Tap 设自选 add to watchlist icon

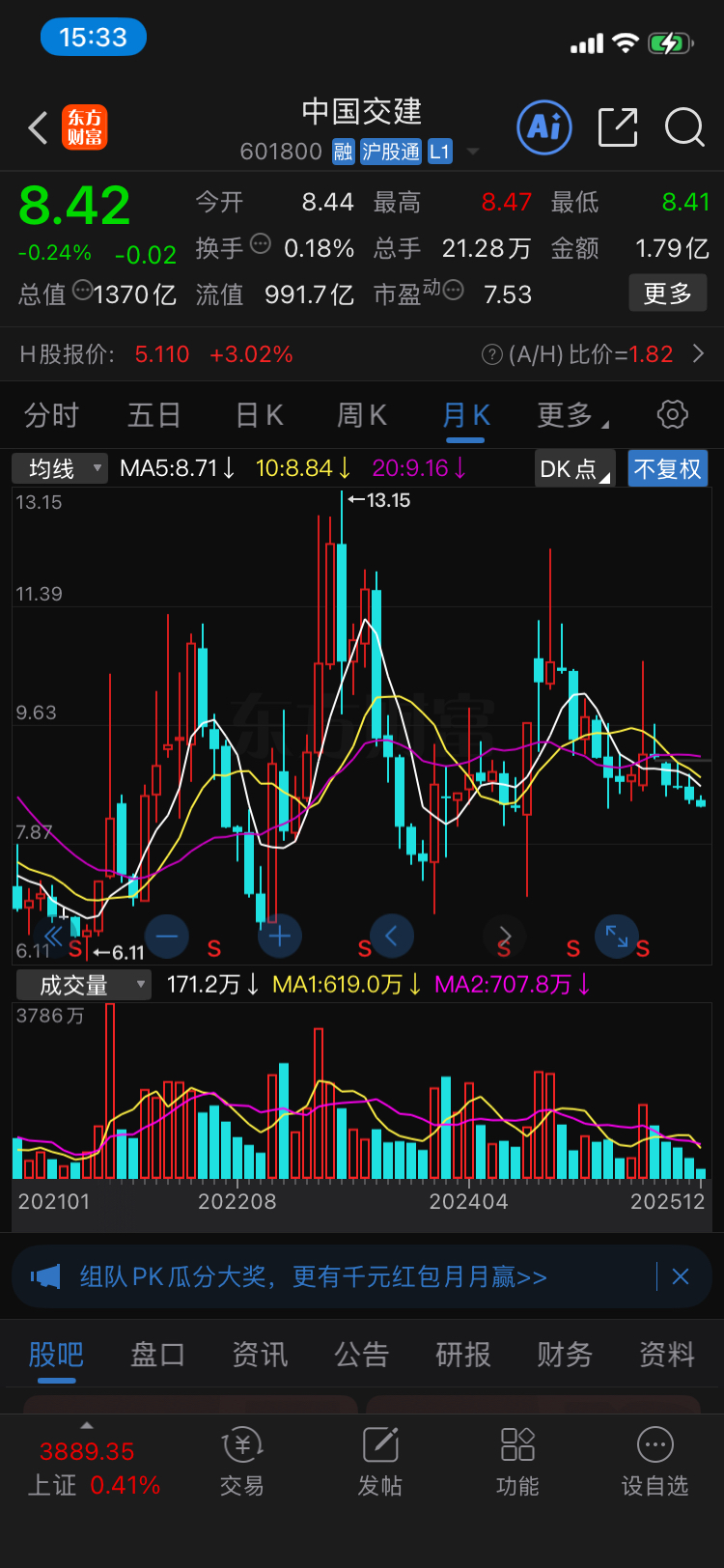point(655,1462)
